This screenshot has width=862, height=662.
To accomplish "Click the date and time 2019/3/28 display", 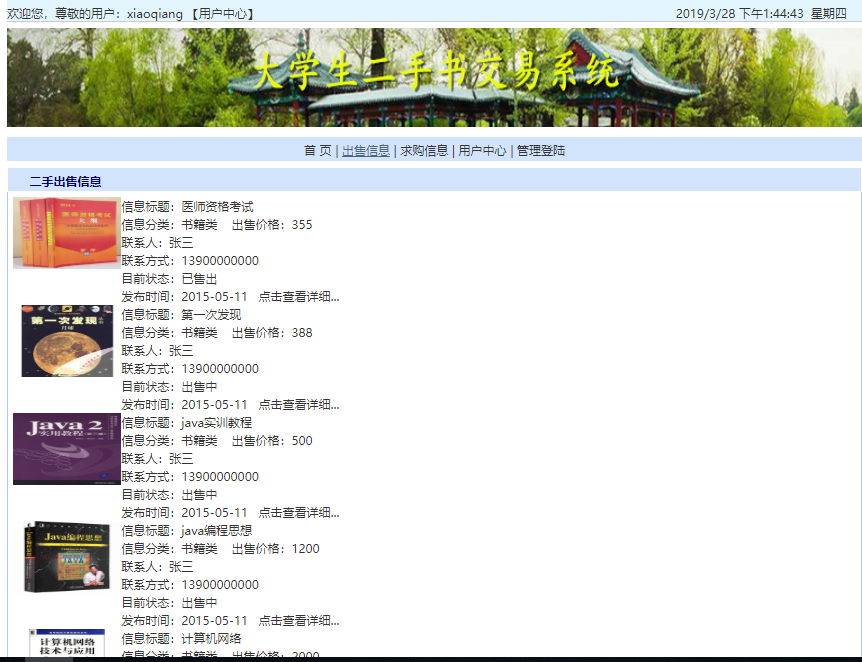I will pos(761,14).
